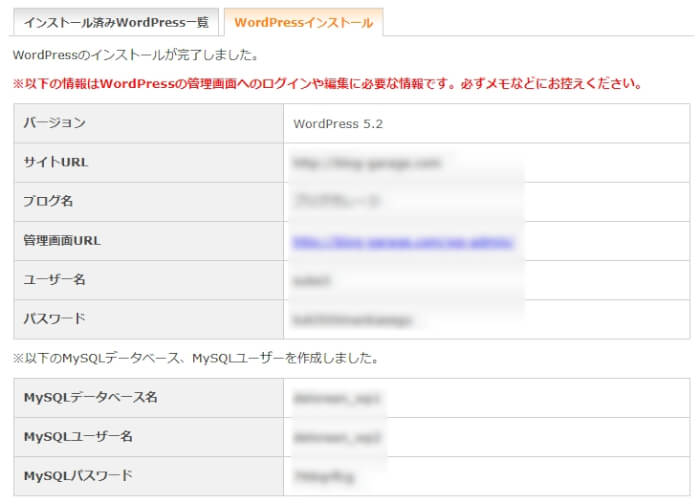The image size is (700, 504).
Task: Click the blurred MySQLユーザー名 value
Action: coord(337,437)
